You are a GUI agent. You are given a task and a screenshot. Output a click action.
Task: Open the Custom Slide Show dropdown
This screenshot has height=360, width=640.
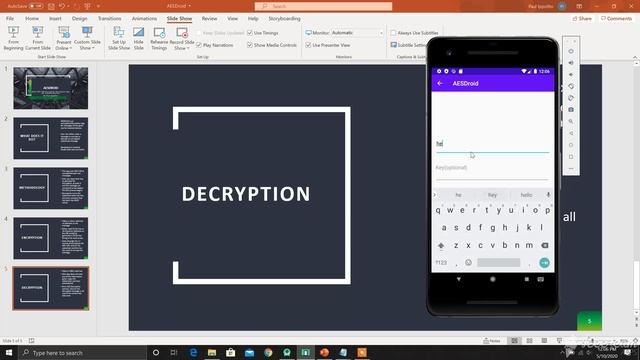87,38
